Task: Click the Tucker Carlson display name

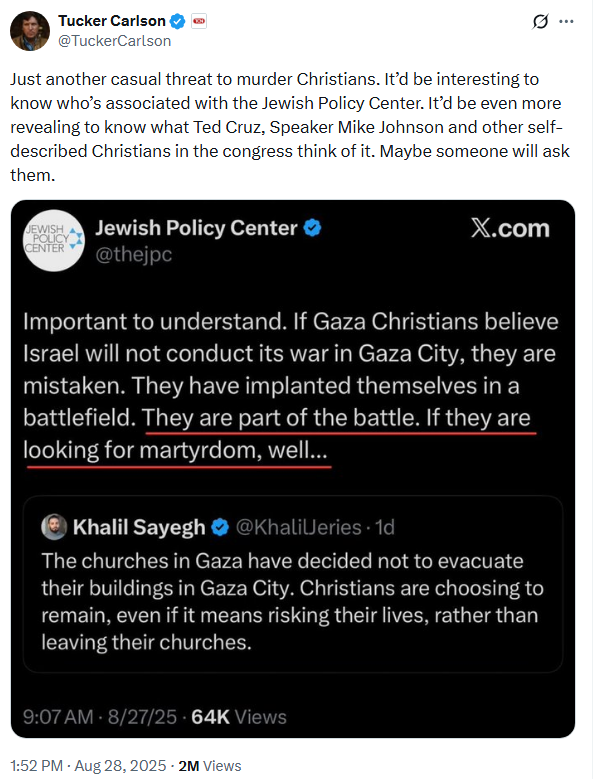Action: pos(112,21)
